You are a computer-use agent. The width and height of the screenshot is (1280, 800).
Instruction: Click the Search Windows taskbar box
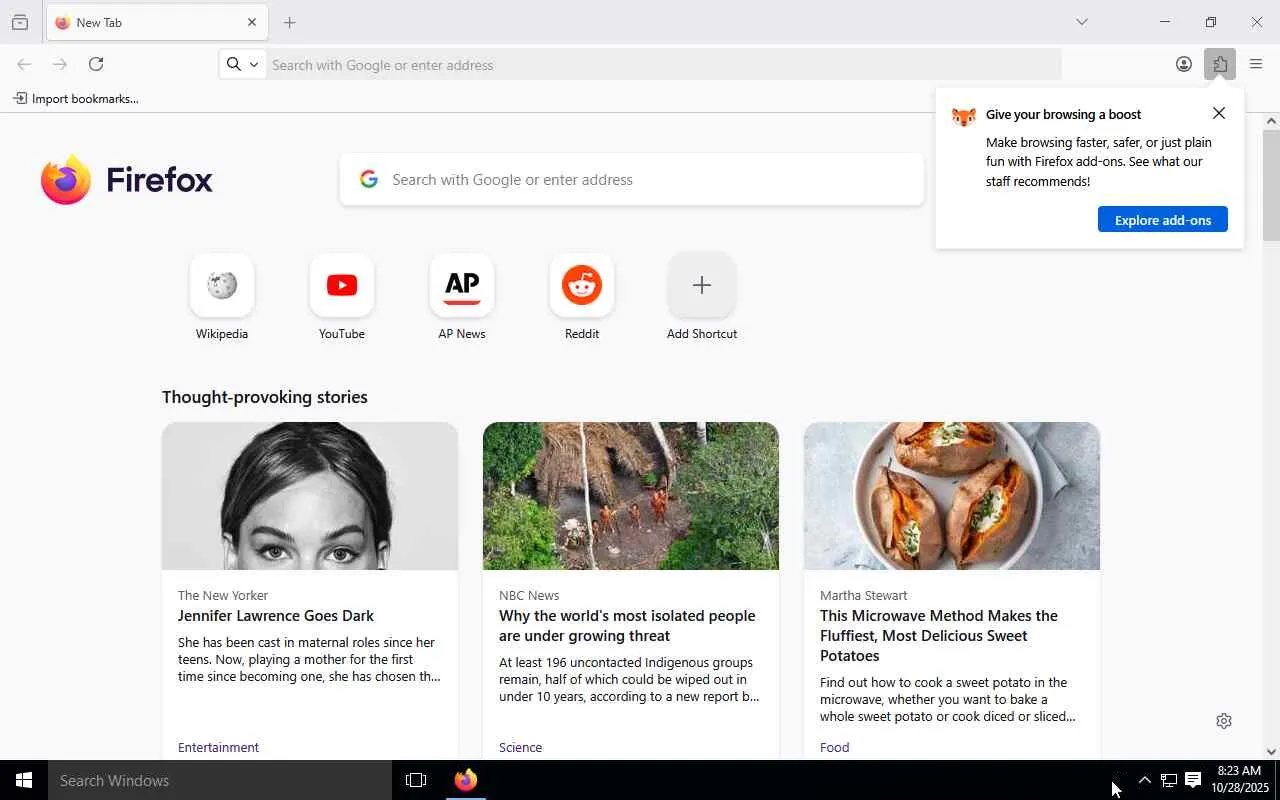coord(220,780)
